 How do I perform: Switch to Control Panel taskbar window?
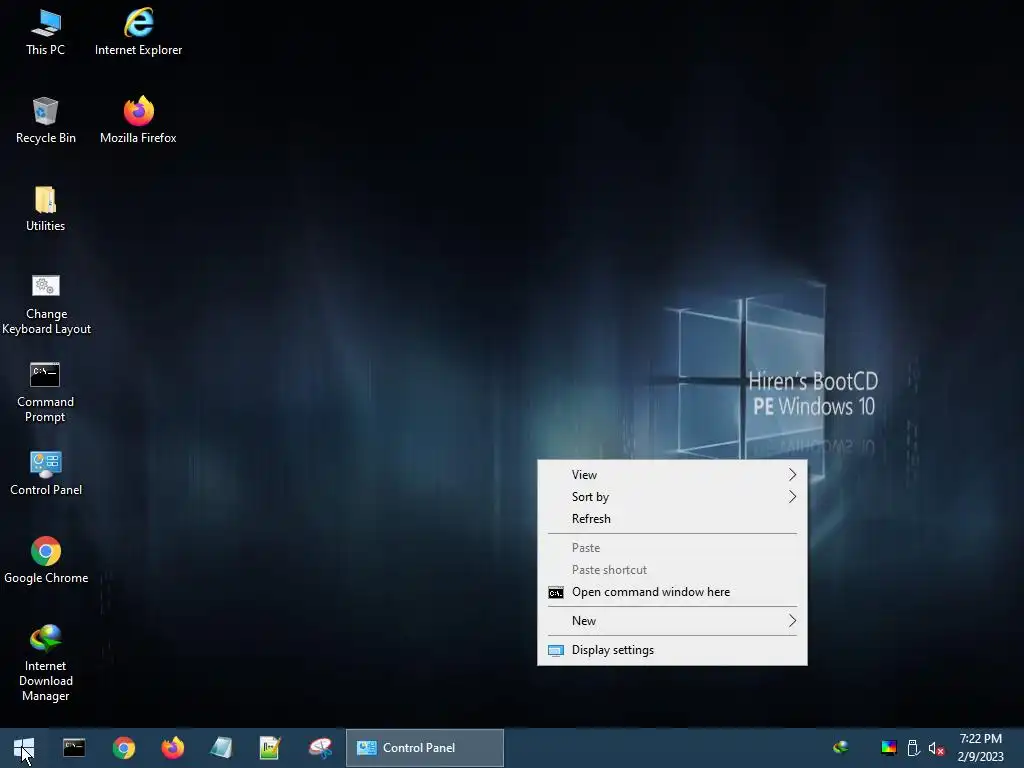(424, 748)
